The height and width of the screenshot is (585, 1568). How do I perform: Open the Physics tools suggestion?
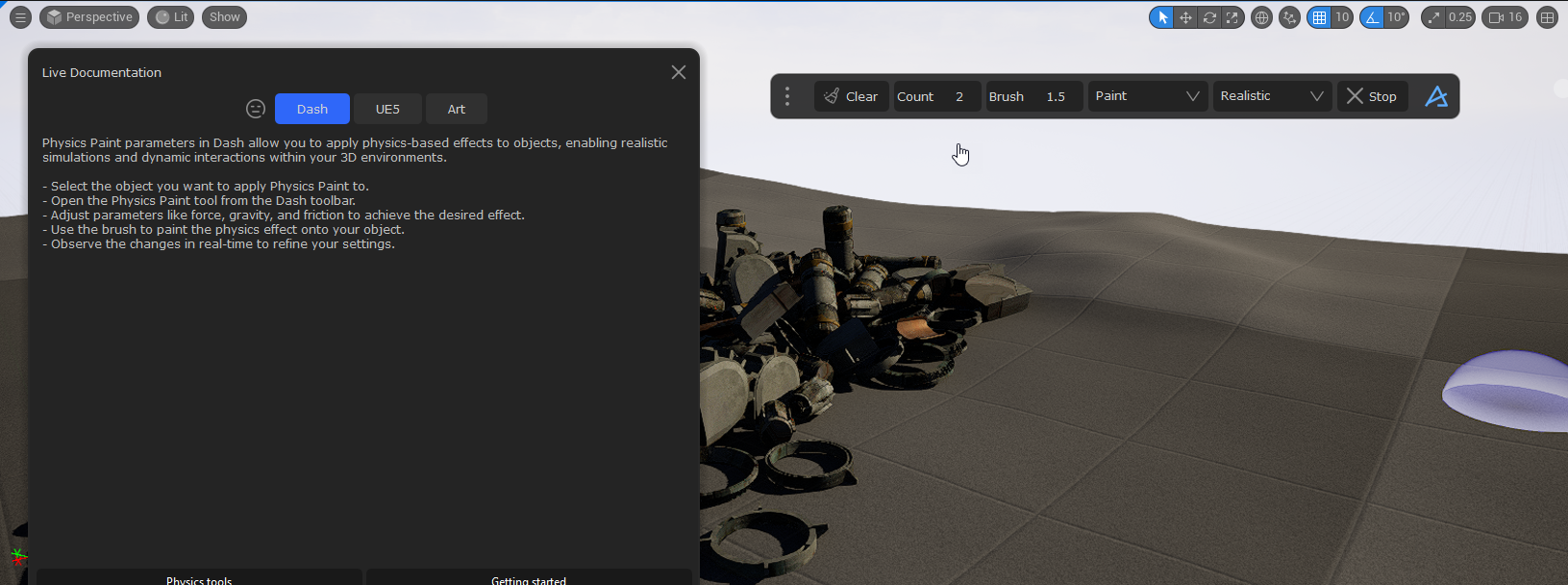[199, 578]
